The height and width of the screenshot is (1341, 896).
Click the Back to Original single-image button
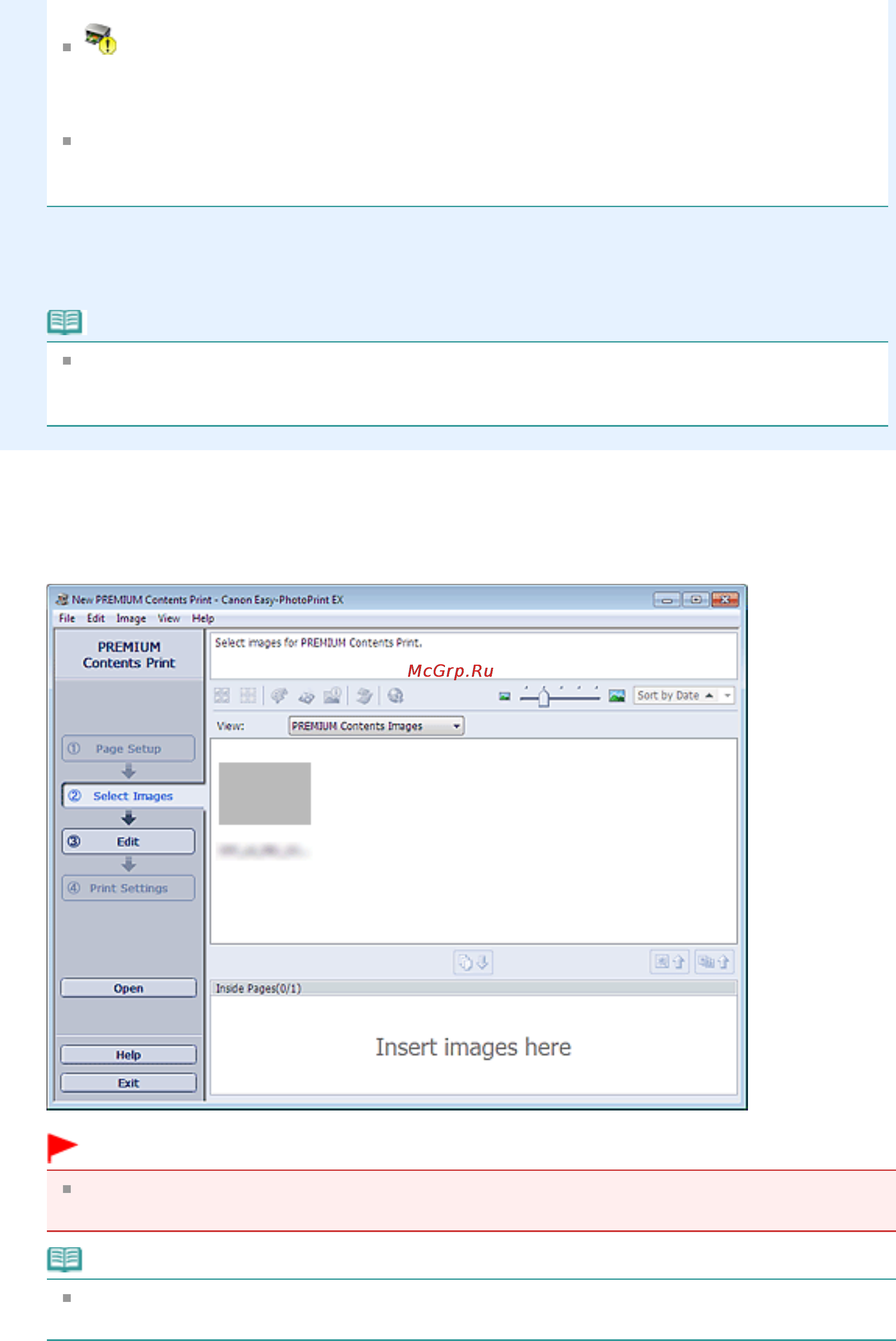669,962
